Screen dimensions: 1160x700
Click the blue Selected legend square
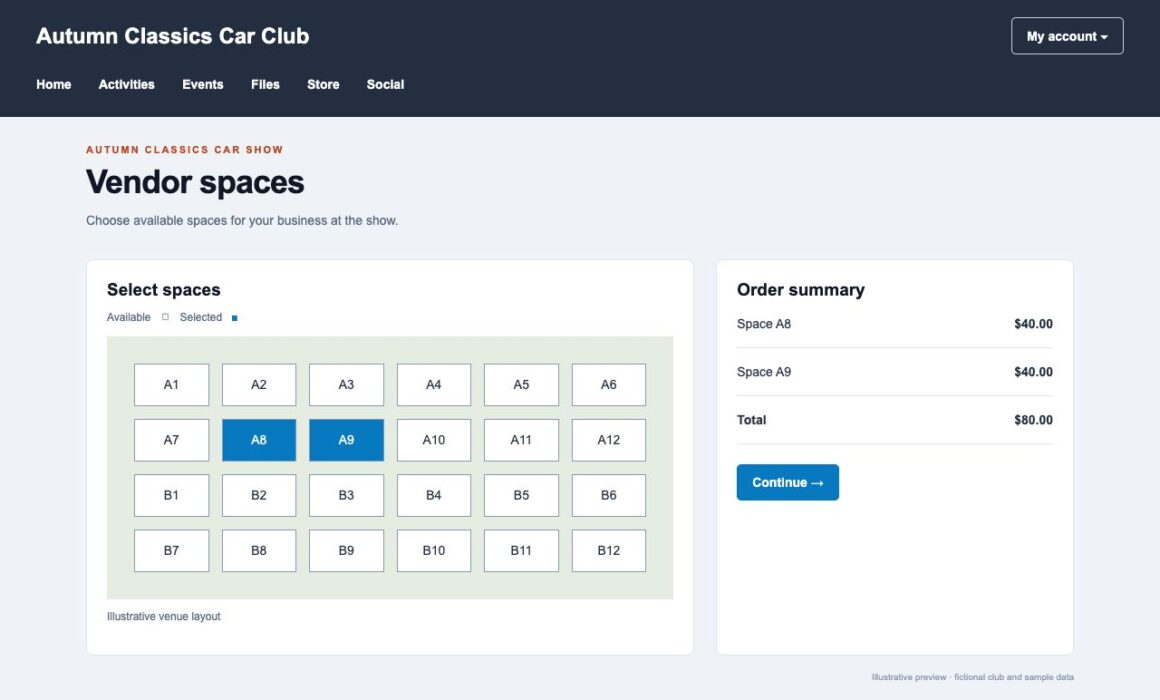235,318
